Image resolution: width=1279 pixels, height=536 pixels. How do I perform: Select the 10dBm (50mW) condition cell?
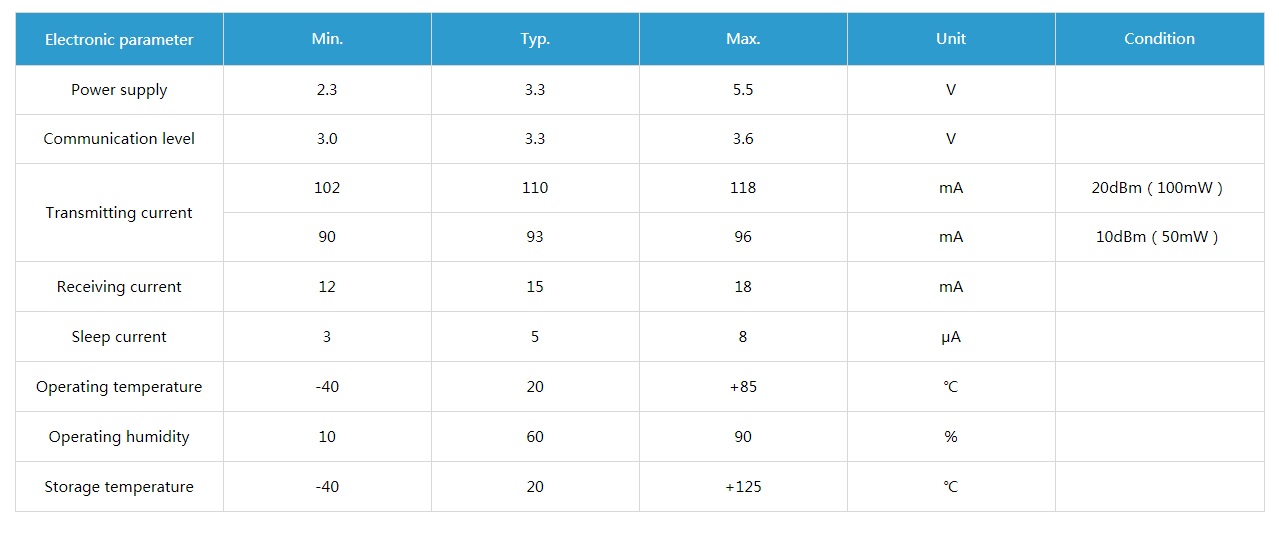[x=1157, y=237]
